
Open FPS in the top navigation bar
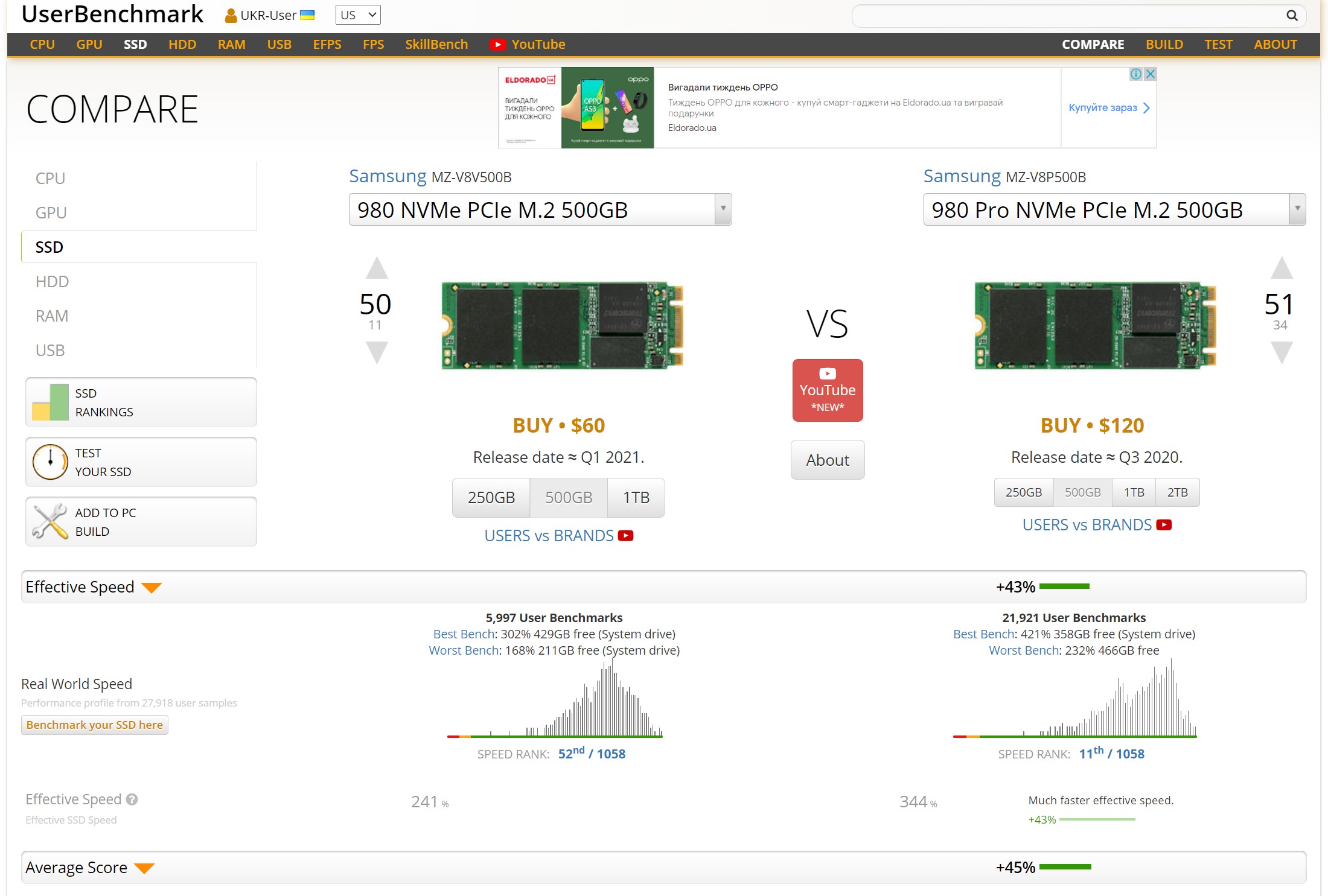click(x=374, y=45)
